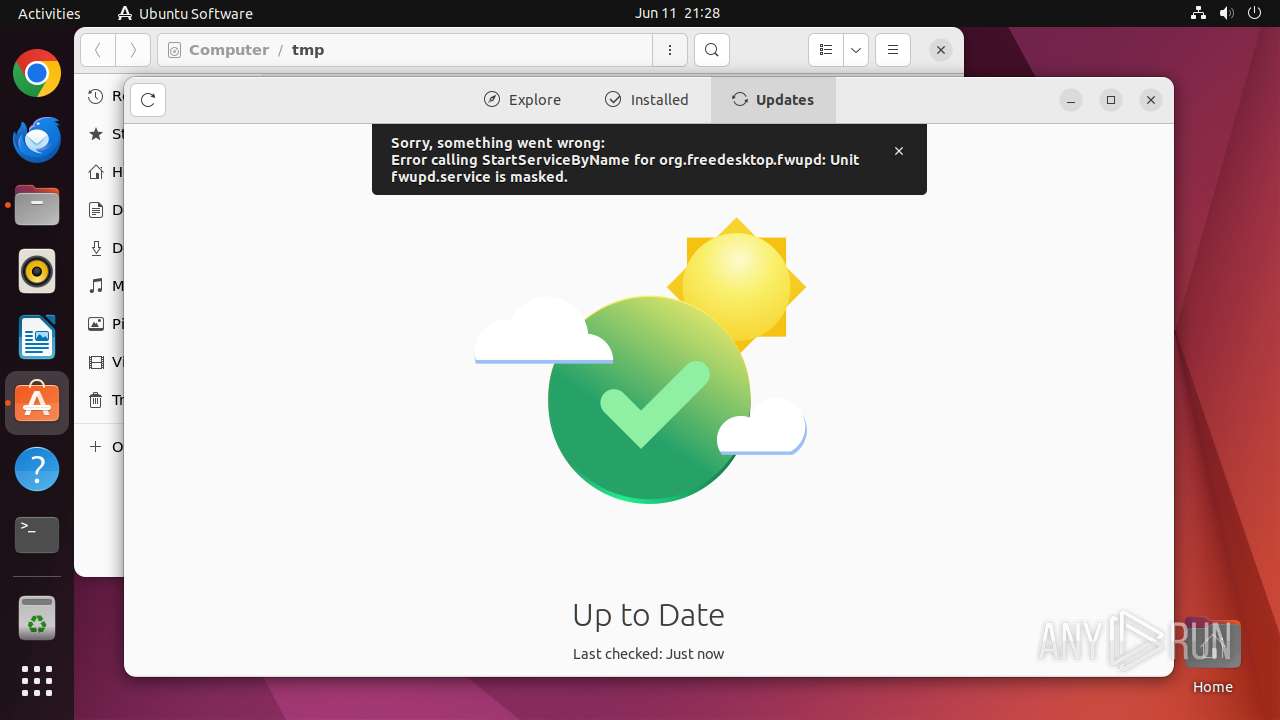1280x720 pixels.
Task: Go back in Files window
Action: 98,50
